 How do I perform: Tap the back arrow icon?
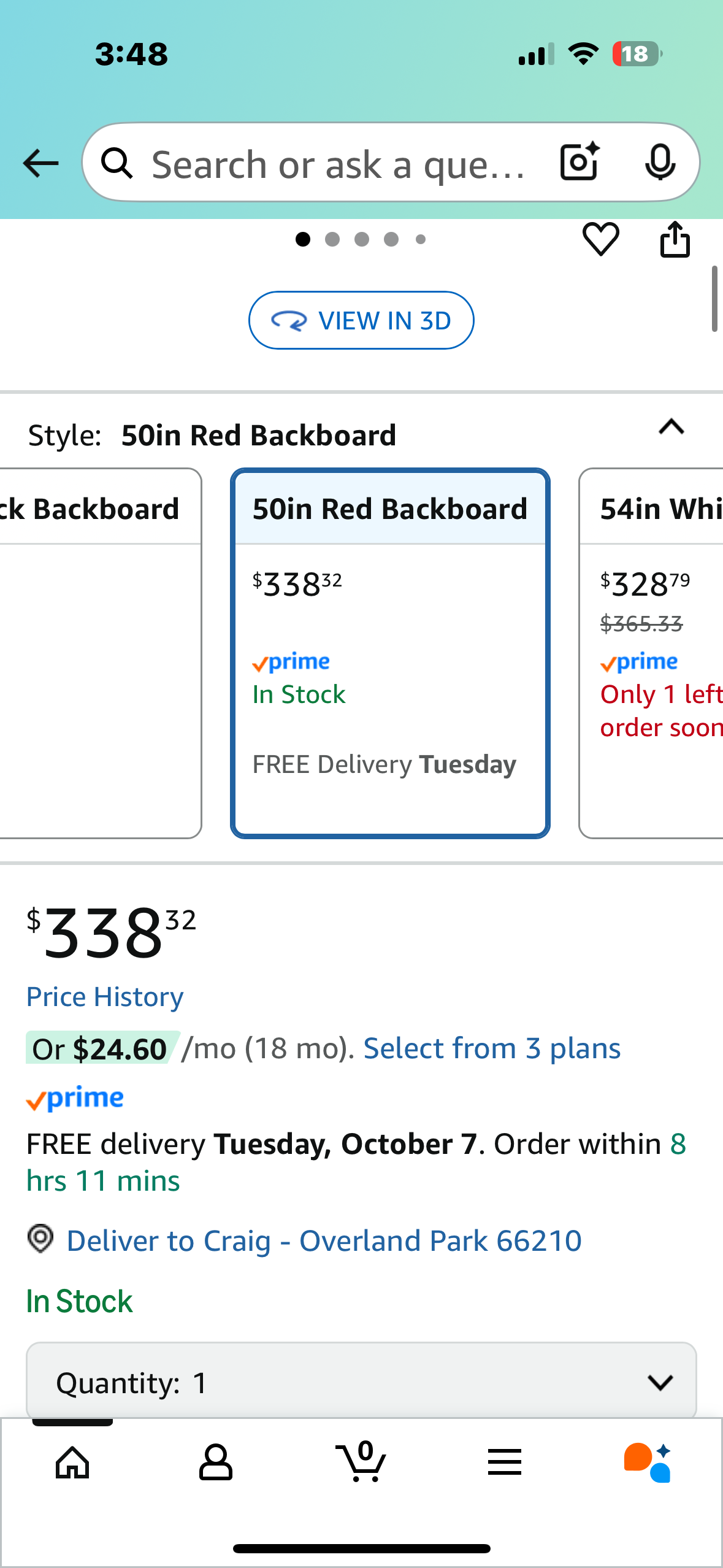40,163
